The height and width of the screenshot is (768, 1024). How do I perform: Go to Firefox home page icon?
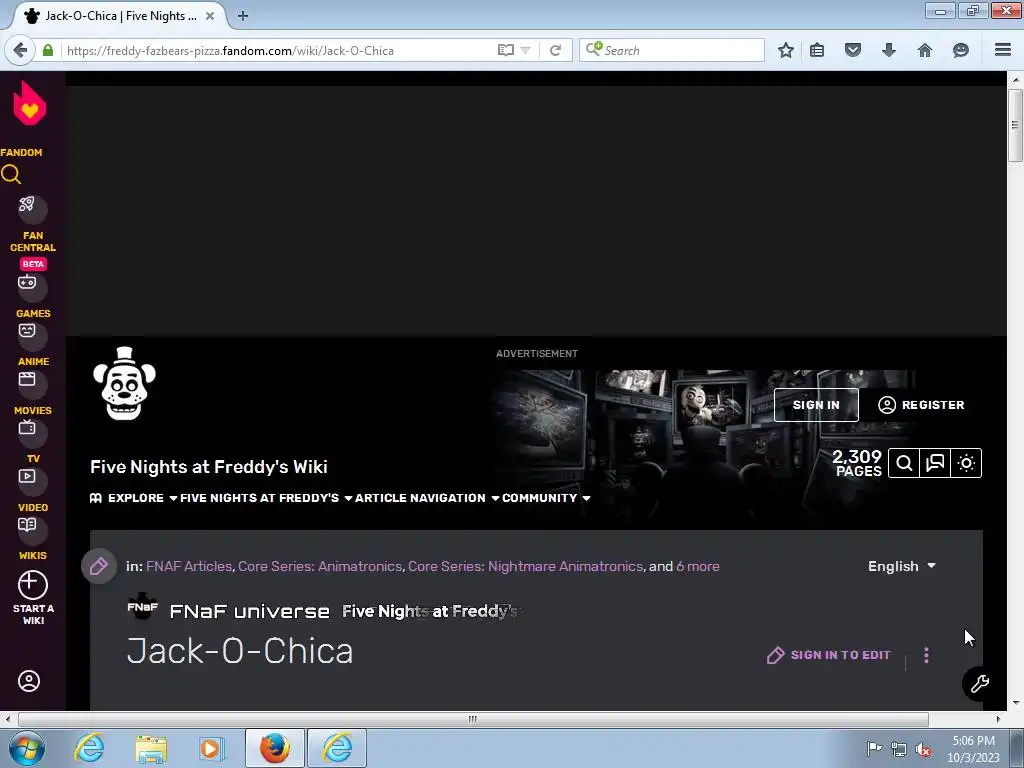[925, 50]
